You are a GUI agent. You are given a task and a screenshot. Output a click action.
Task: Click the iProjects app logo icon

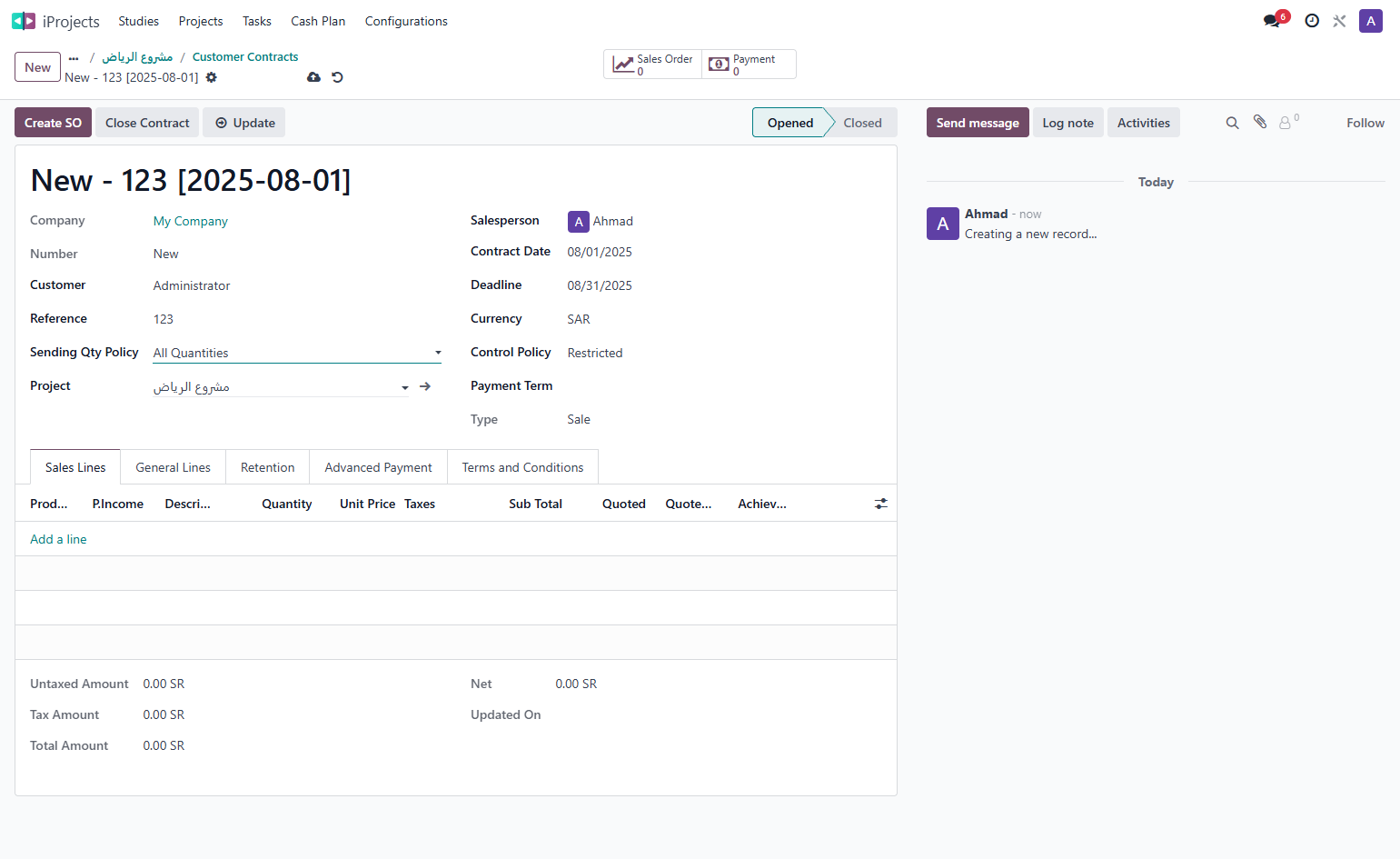click(x=24, y=21)
